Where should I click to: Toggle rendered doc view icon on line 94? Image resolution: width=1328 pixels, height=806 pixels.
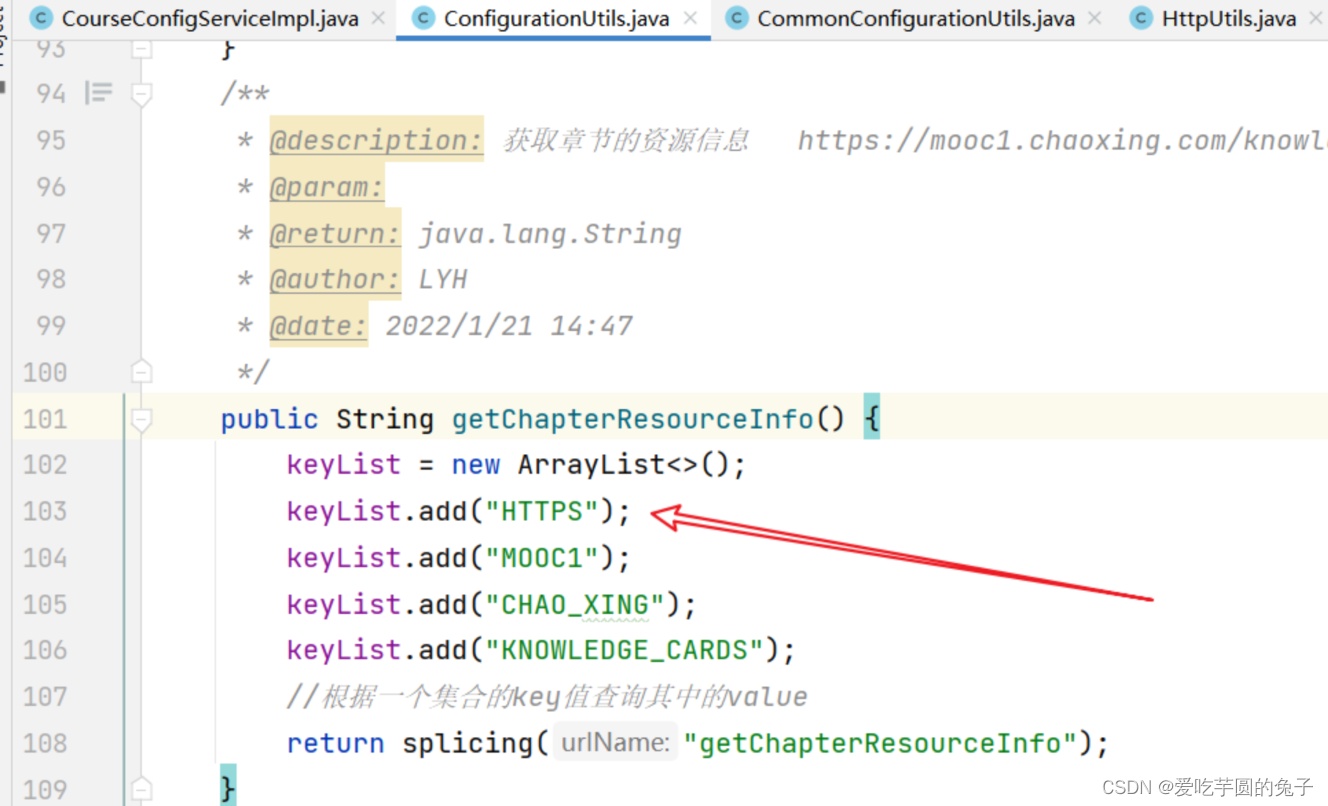point(98,94)
